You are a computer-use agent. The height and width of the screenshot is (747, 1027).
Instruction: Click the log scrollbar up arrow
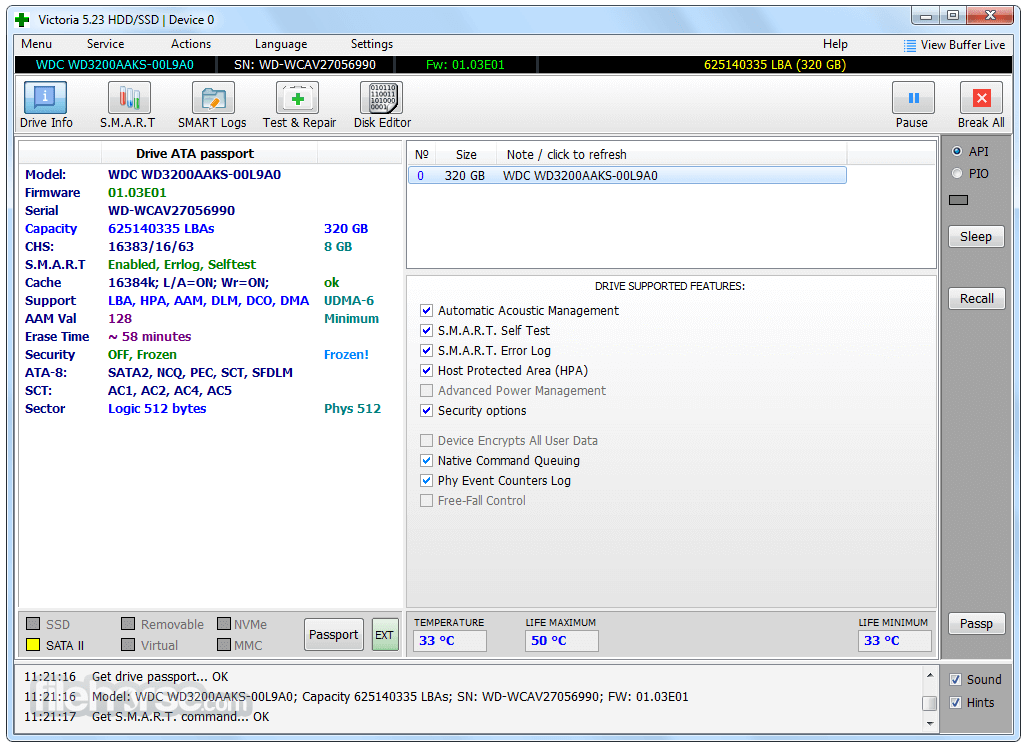tap(929, 674)
